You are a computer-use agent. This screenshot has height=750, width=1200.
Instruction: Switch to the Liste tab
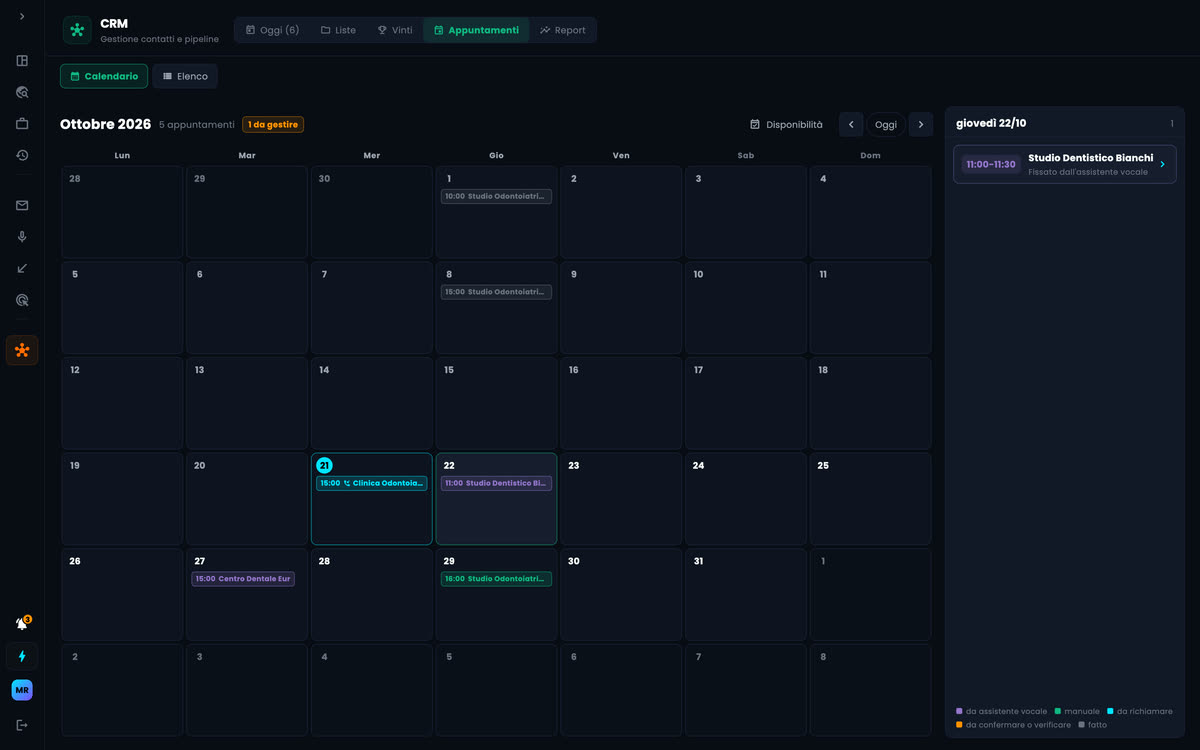(338, 30)
